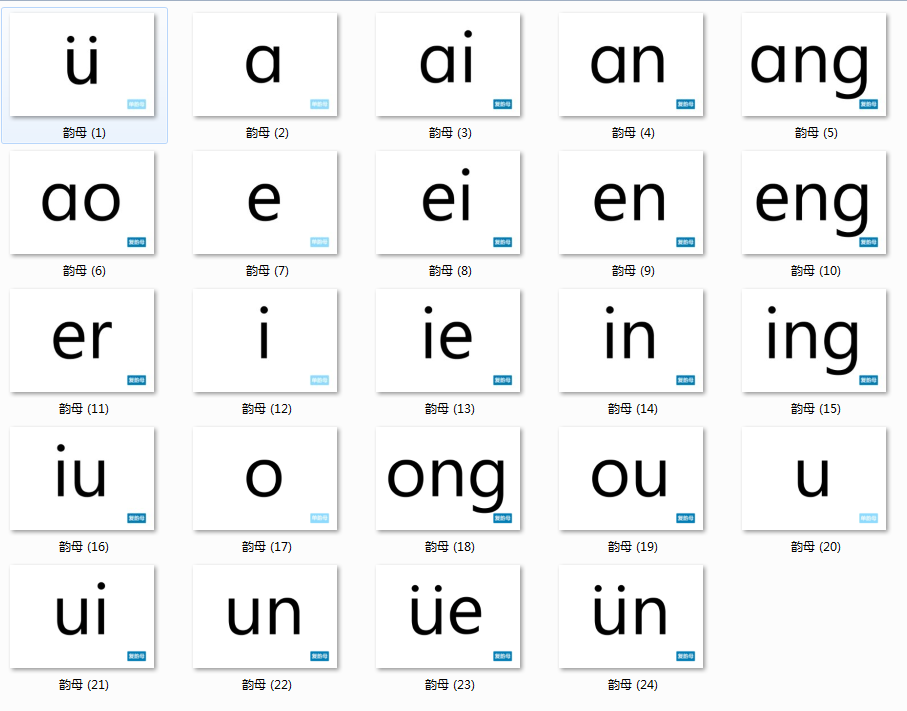Screen dimensions: 907x711
Task: Click the file name 韵母 (9)
Action: coord(633,270)
